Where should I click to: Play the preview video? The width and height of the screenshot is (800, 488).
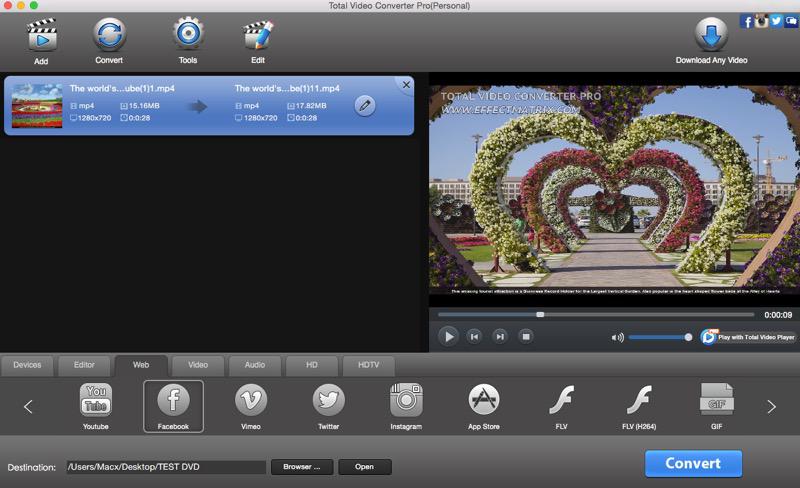pos(448,336)
